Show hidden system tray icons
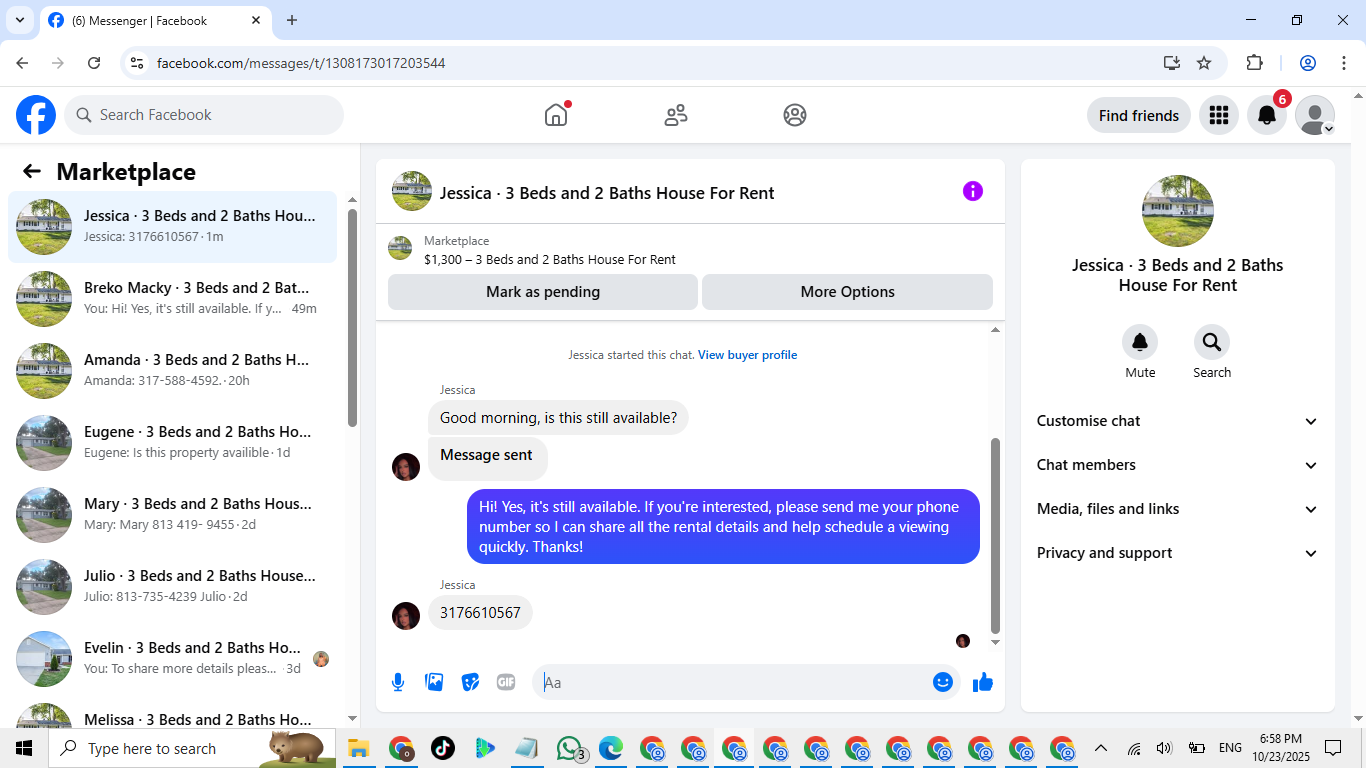 [1101, 748]
